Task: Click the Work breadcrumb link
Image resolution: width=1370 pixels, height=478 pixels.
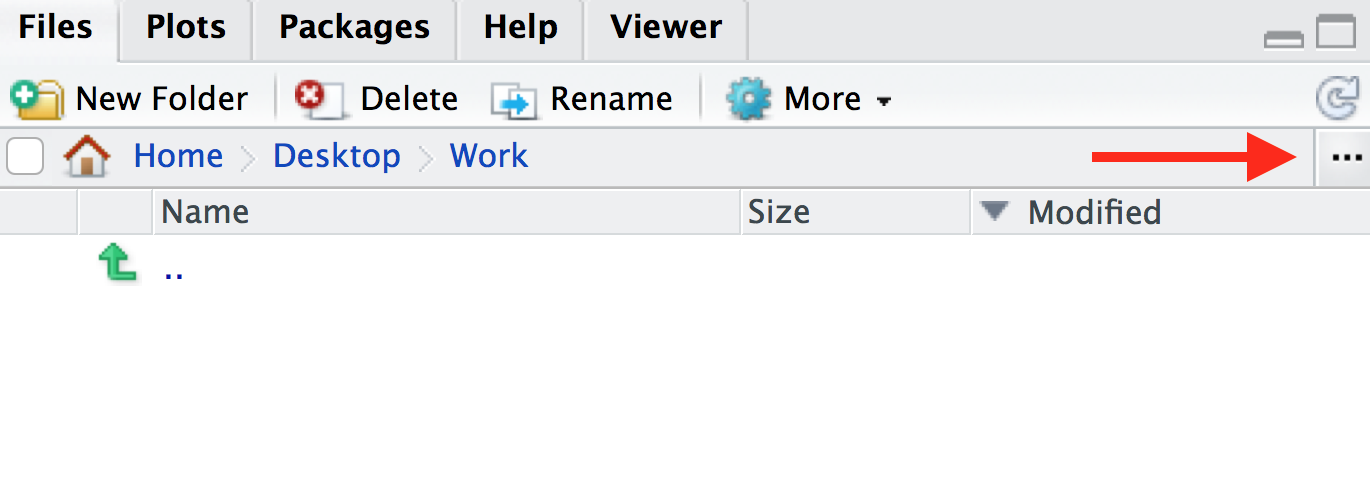Action: tap(488, 156)
